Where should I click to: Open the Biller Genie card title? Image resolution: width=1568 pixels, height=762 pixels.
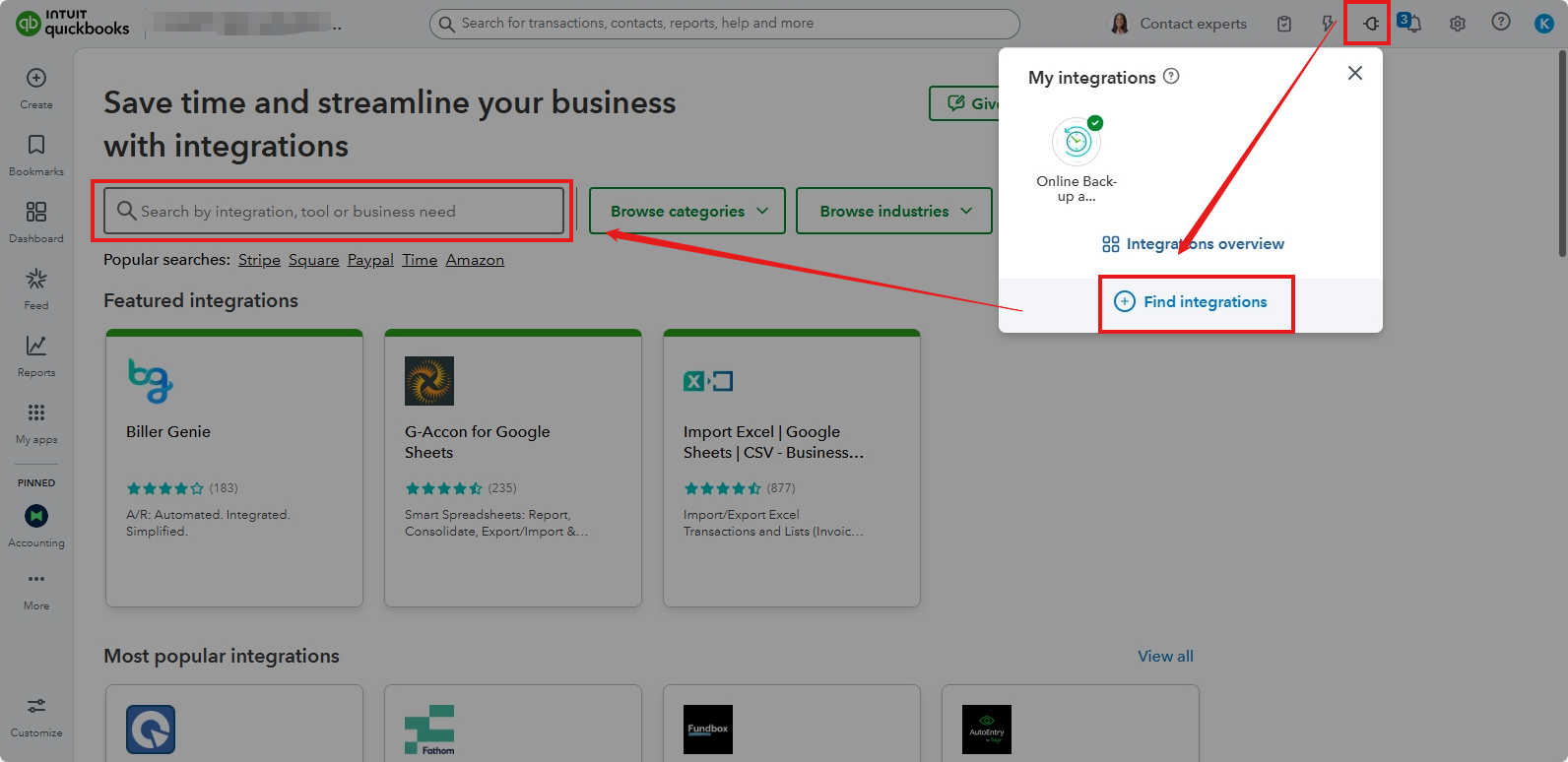pos(168,432)
